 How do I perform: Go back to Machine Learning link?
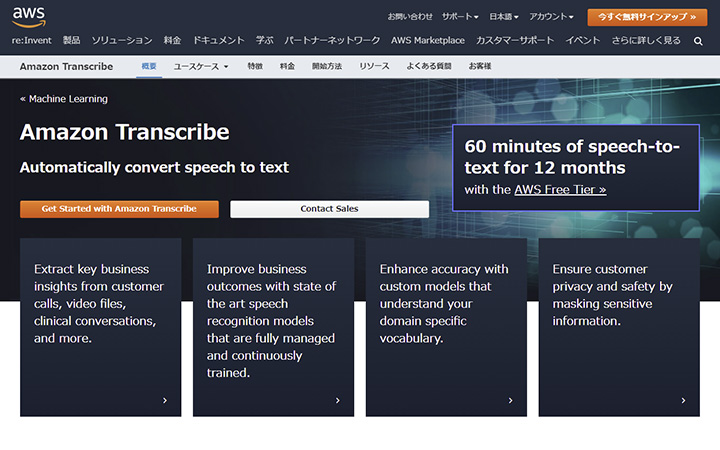click(64, 99)
